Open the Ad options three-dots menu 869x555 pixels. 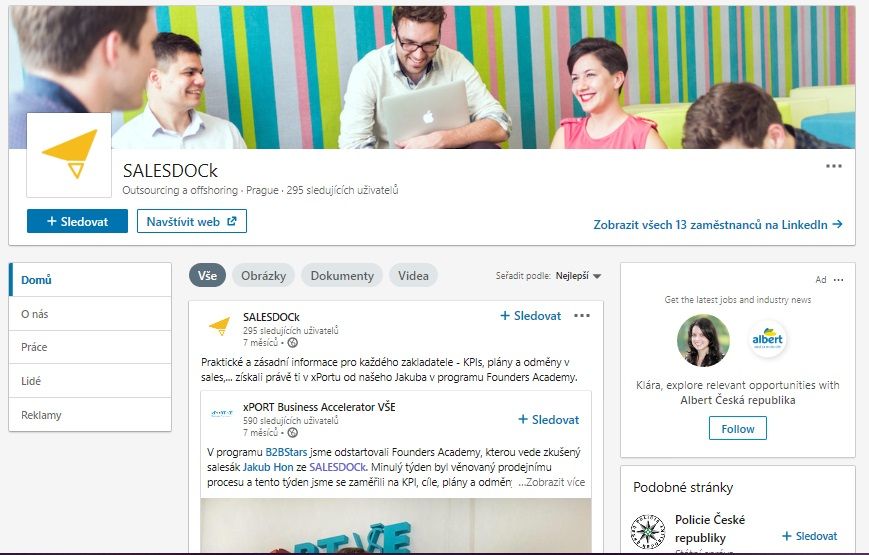[839, 280]
